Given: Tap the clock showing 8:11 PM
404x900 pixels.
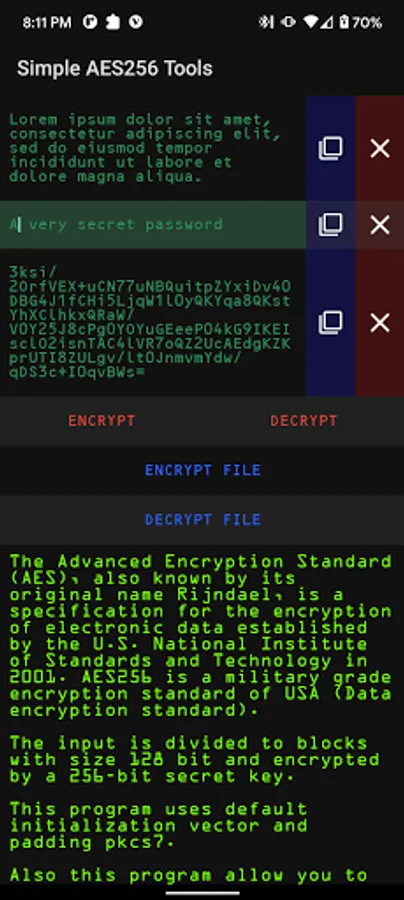Looking at the screenshot, I should tap(47, 22).
